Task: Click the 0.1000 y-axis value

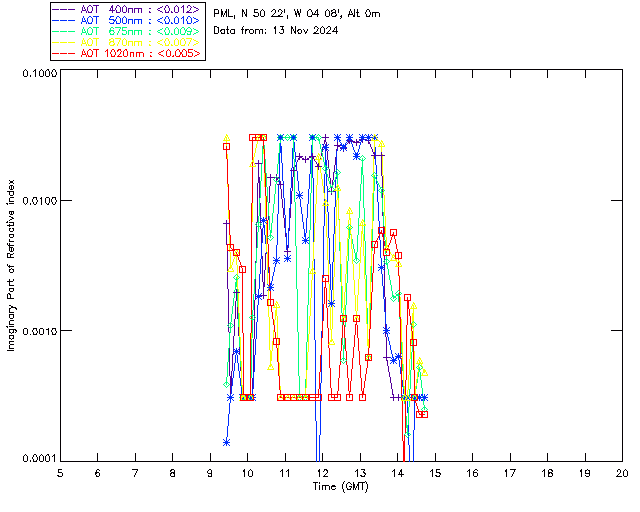Action: (x=39, y=73)
